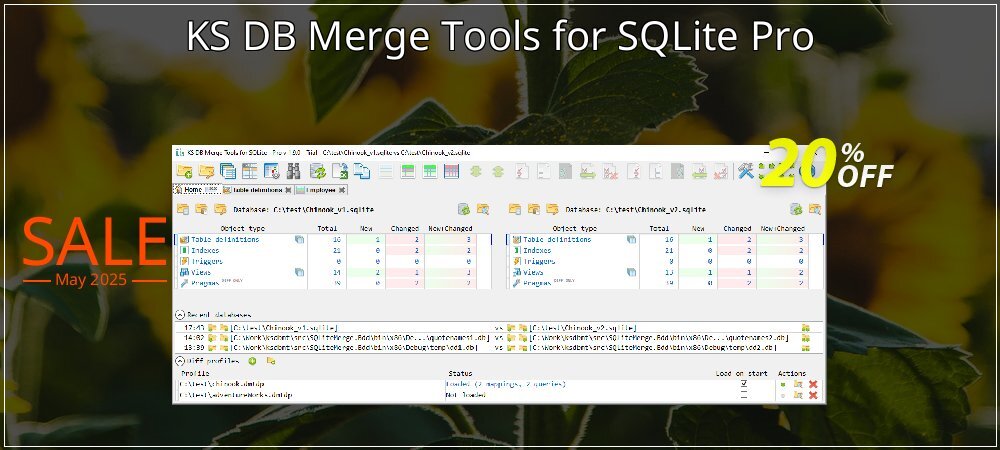Click the red grid table toolbar icon
The image size is (1000, 450).
click(x=451, y=171)
